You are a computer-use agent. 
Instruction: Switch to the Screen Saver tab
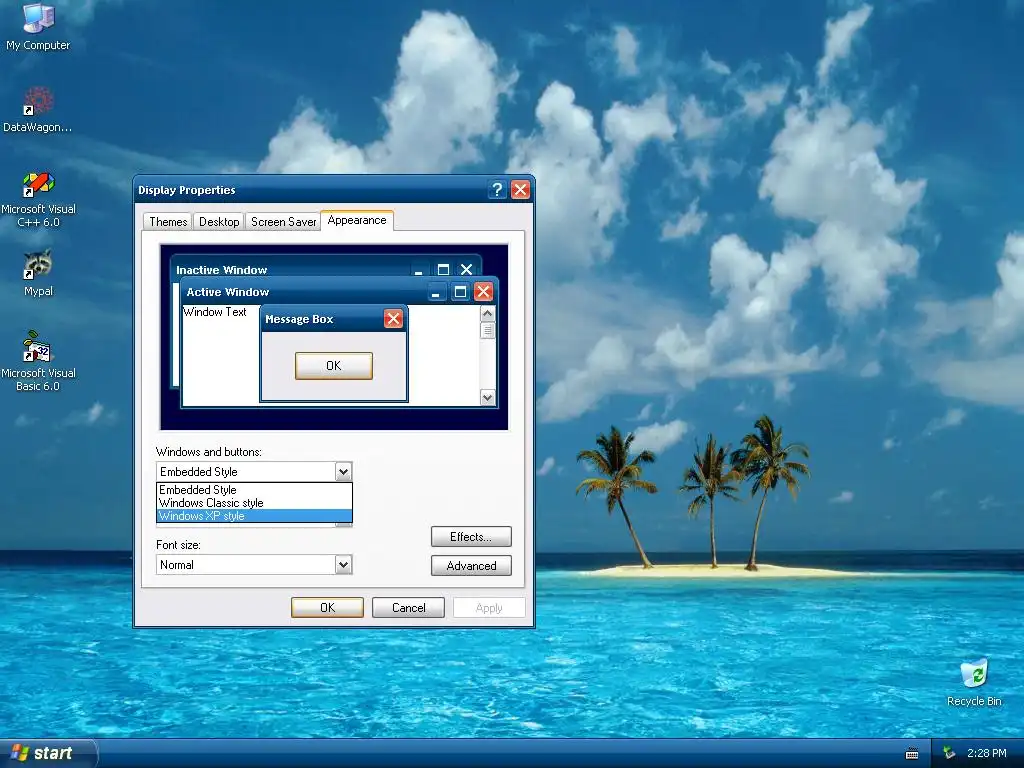click(x=283, y=221)
